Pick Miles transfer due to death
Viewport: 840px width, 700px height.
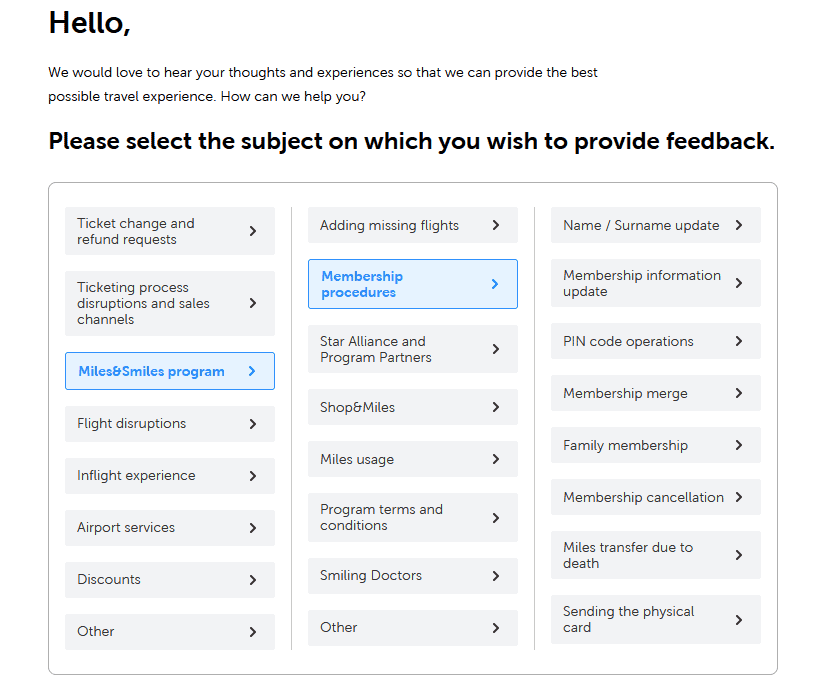pyautogui.click(x=655, y=555)
